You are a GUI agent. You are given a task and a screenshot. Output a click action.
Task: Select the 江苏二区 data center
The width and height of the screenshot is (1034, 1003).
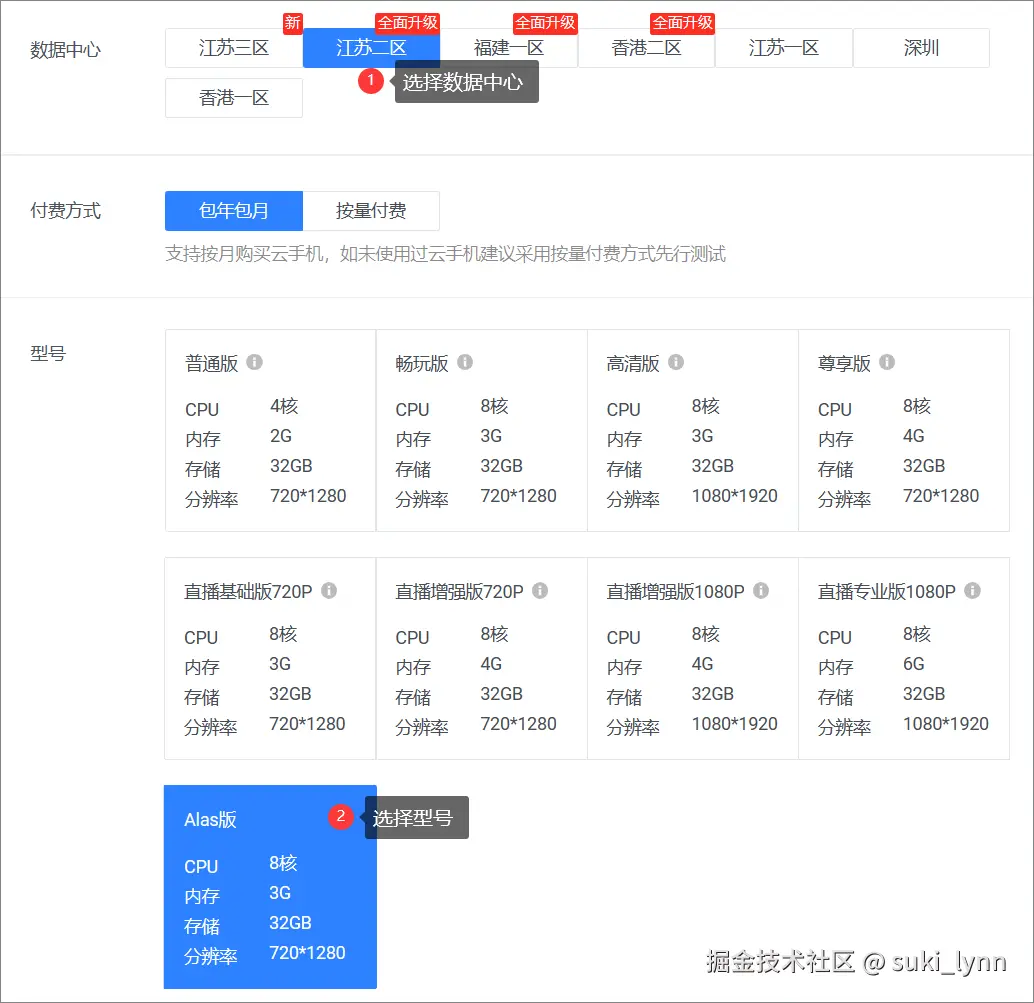click(372, 48)
